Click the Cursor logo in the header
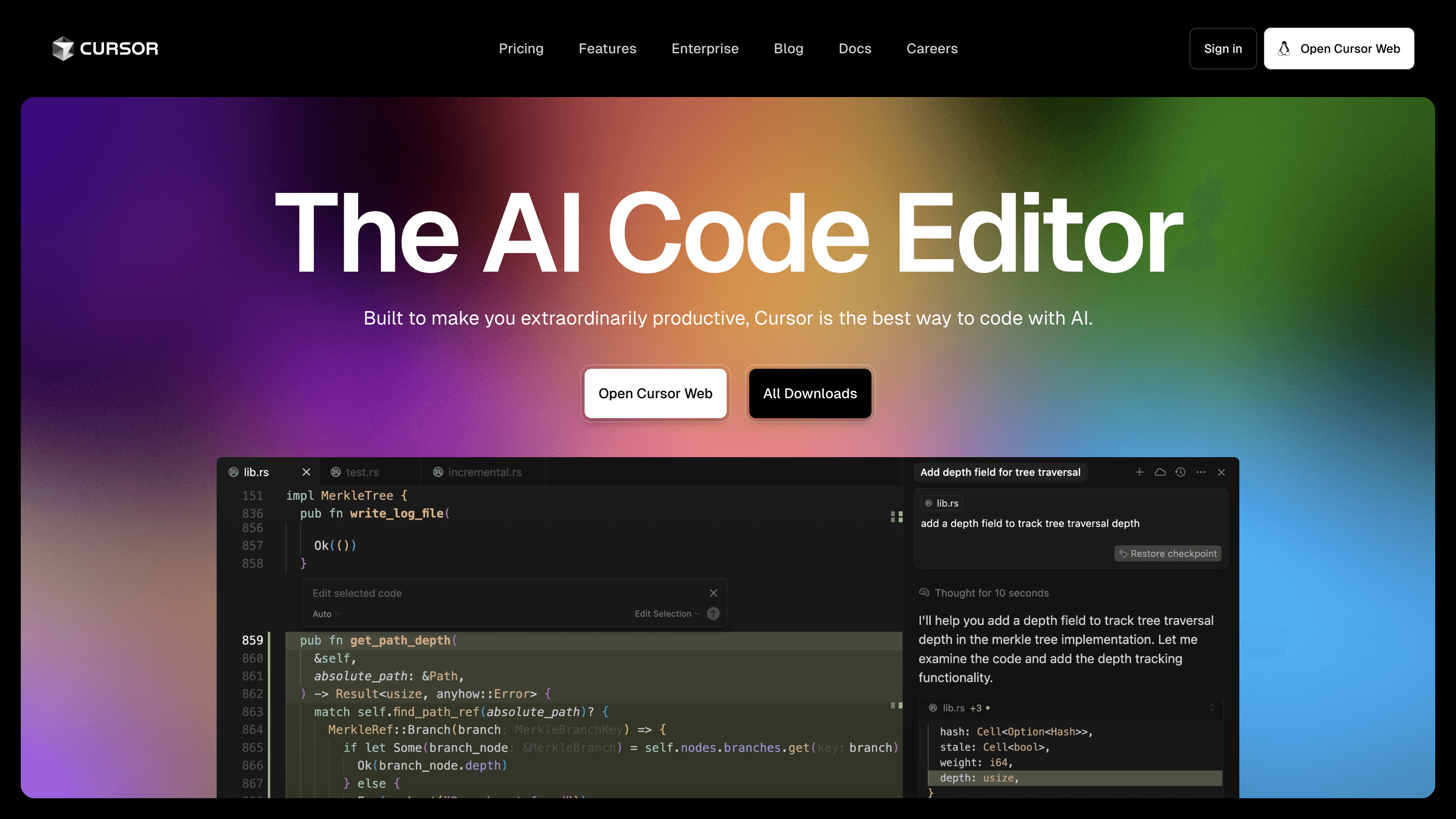This screenshot has height=819, width=1456. click(105, 49)
